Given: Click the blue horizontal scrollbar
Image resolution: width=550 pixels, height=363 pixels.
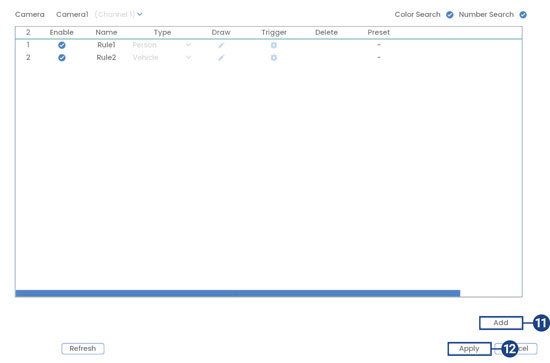Looking at the screenshot, I should click(x=237, y=293).
